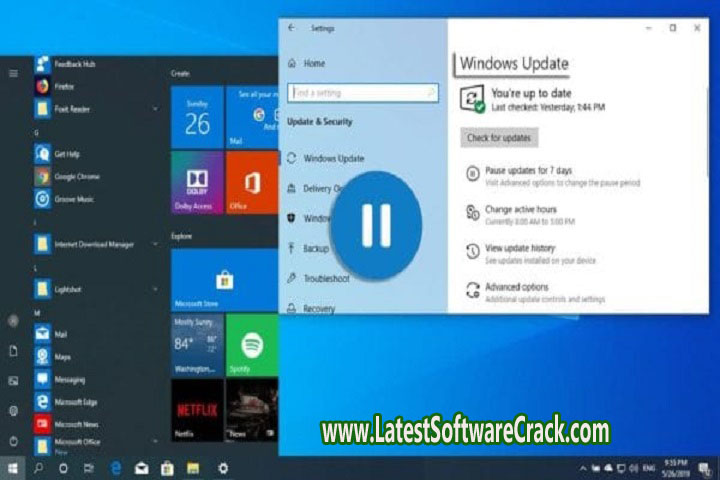This screenshot has height=480, width=720.
Task: Open Troubleshoot in the Settings sidebar
Action: click(326, 278)
